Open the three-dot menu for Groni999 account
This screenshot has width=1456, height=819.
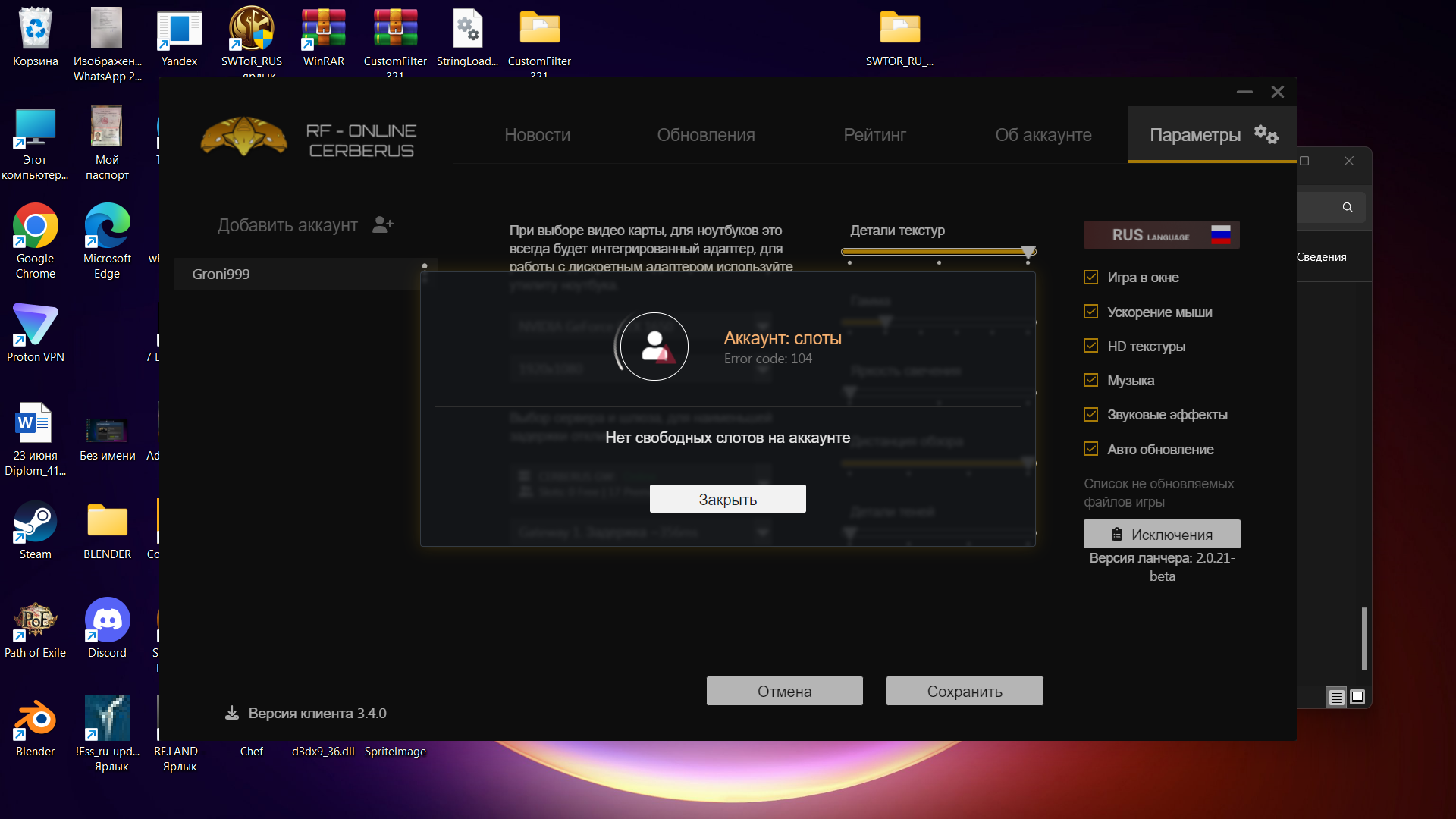(425, 273)
